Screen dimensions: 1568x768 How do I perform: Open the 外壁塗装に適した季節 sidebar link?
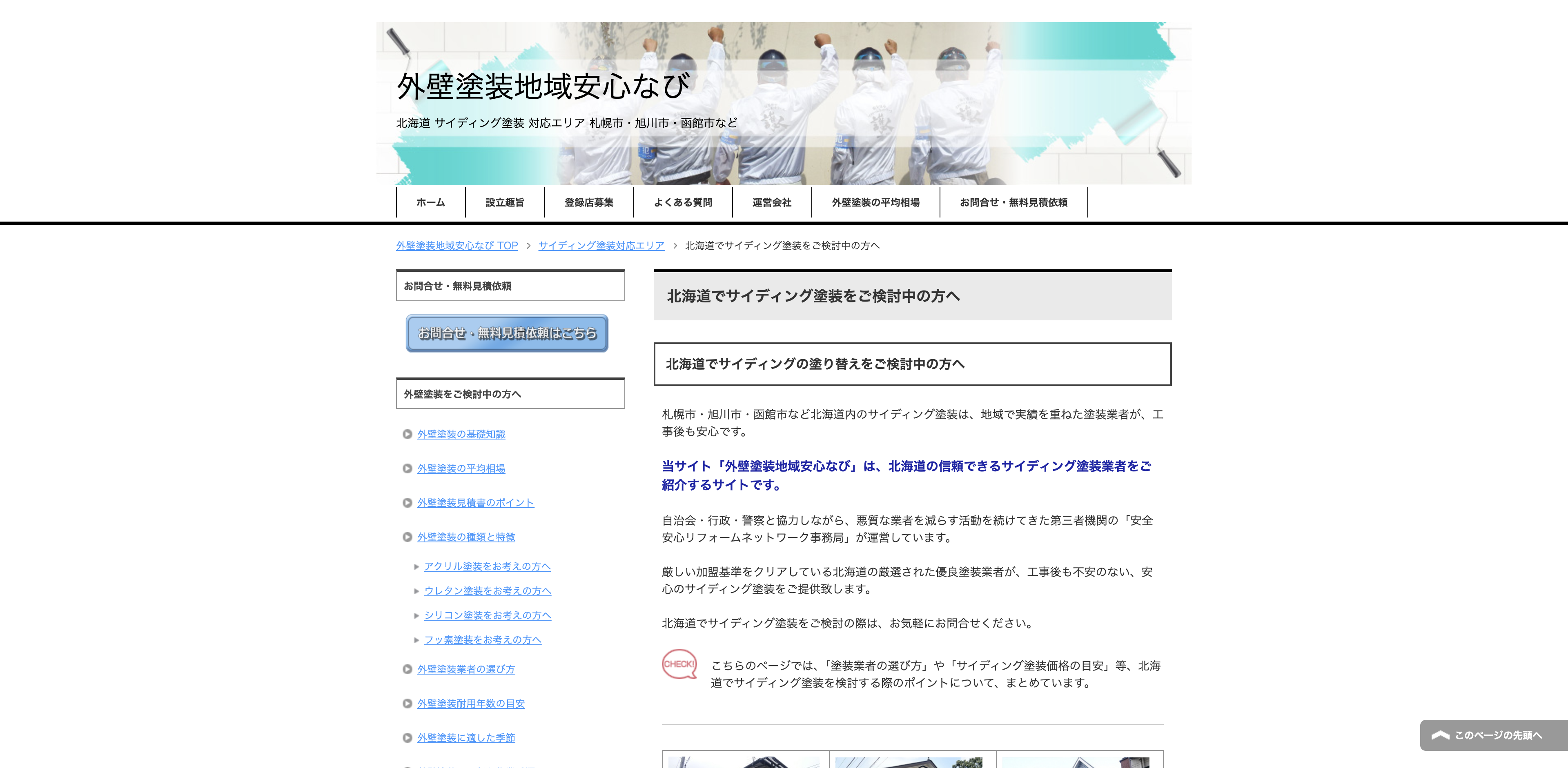point(465,737)
